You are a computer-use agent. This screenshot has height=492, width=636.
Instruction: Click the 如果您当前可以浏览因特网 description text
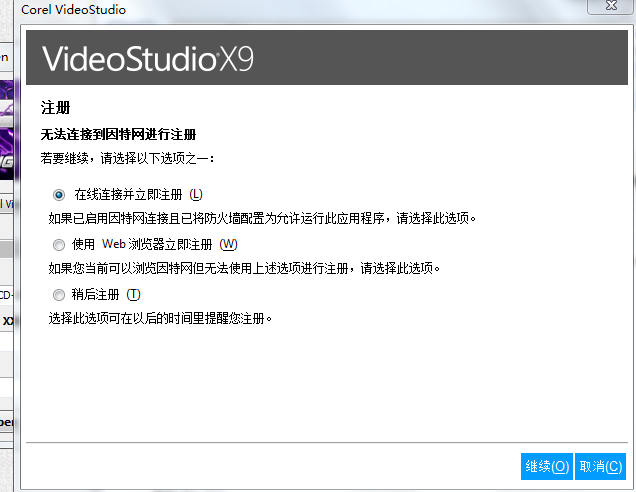[x=245, y=269]
